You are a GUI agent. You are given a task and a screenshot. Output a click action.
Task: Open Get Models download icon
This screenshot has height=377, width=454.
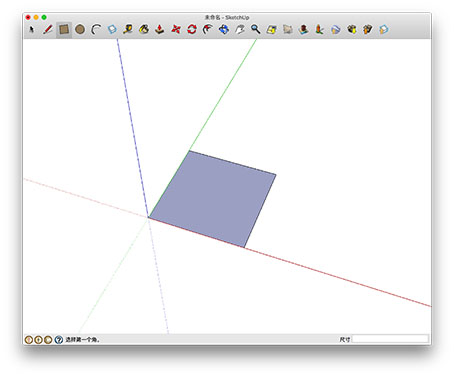pos(352,30)
